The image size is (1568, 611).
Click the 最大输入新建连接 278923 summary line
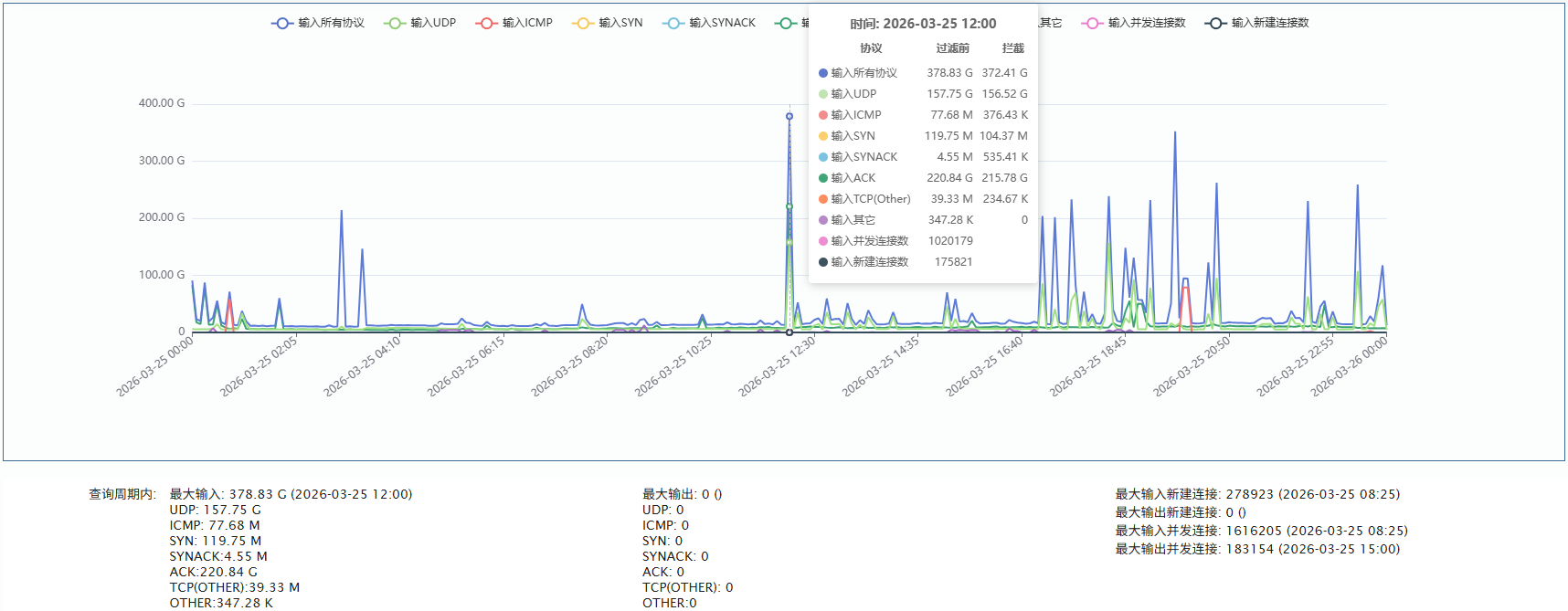tap(1256, 494)
